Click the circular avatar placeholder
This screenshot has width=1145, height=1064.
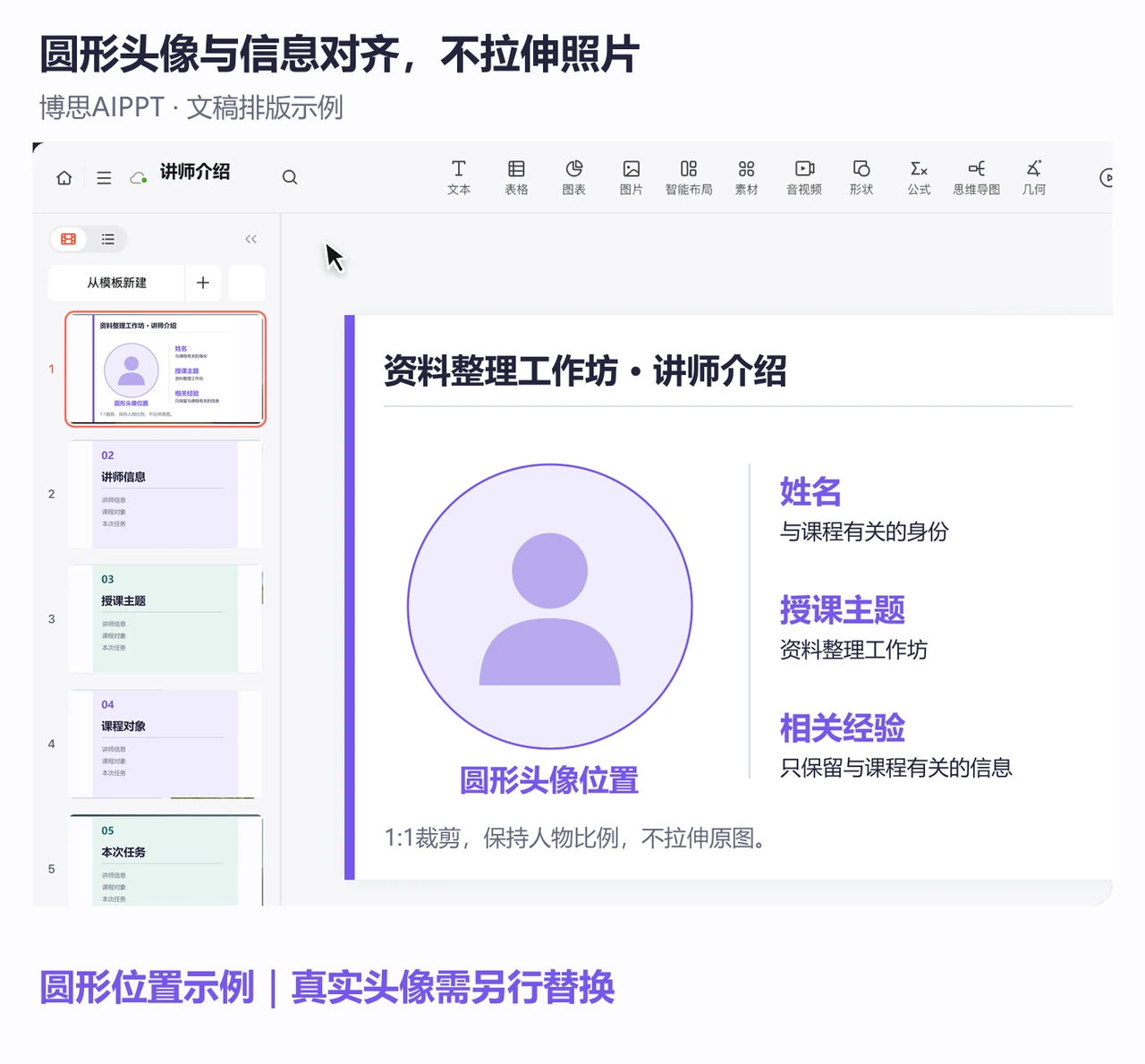[x=550, y=606]
